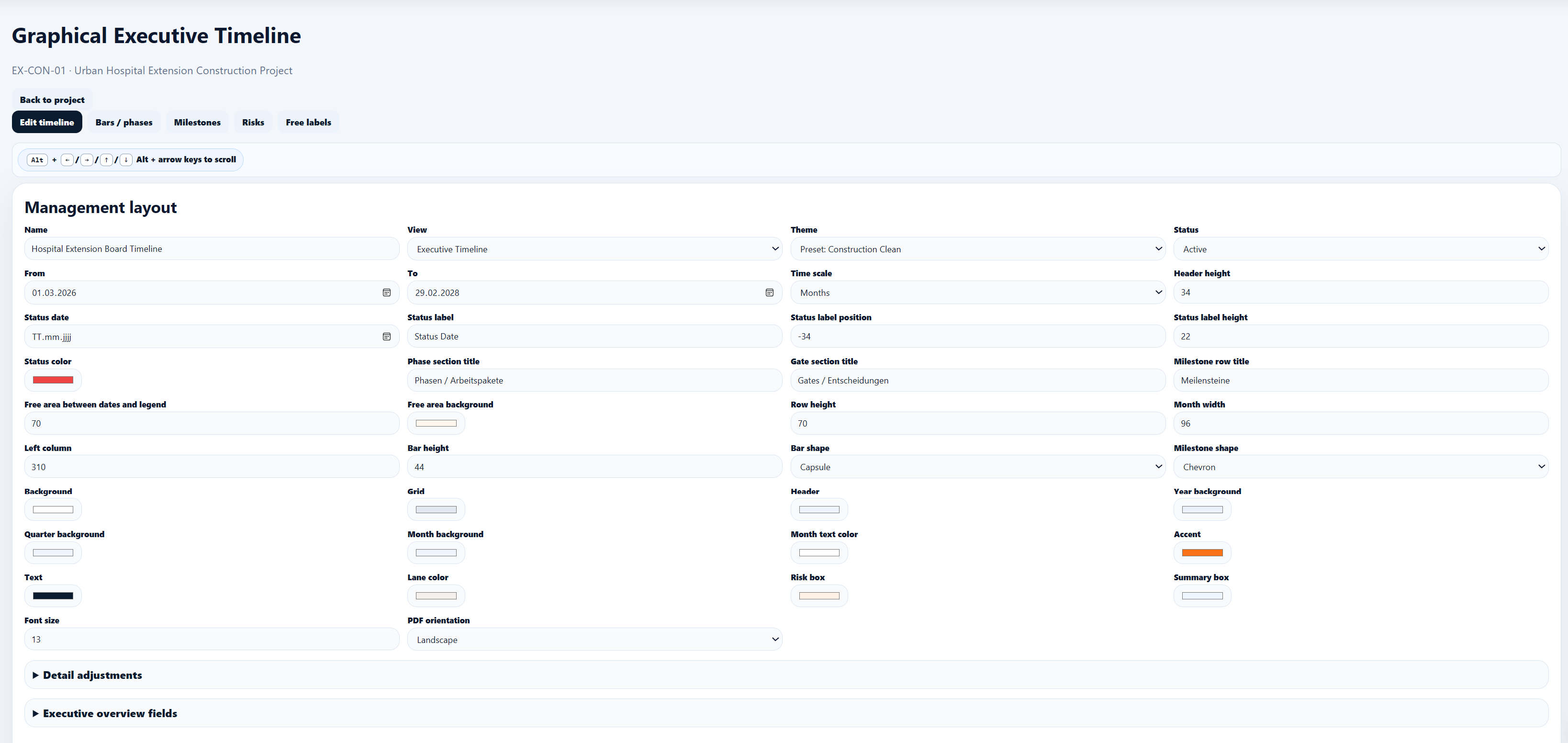
Task: Open the Theme dropdown
Action: (977, 249)
